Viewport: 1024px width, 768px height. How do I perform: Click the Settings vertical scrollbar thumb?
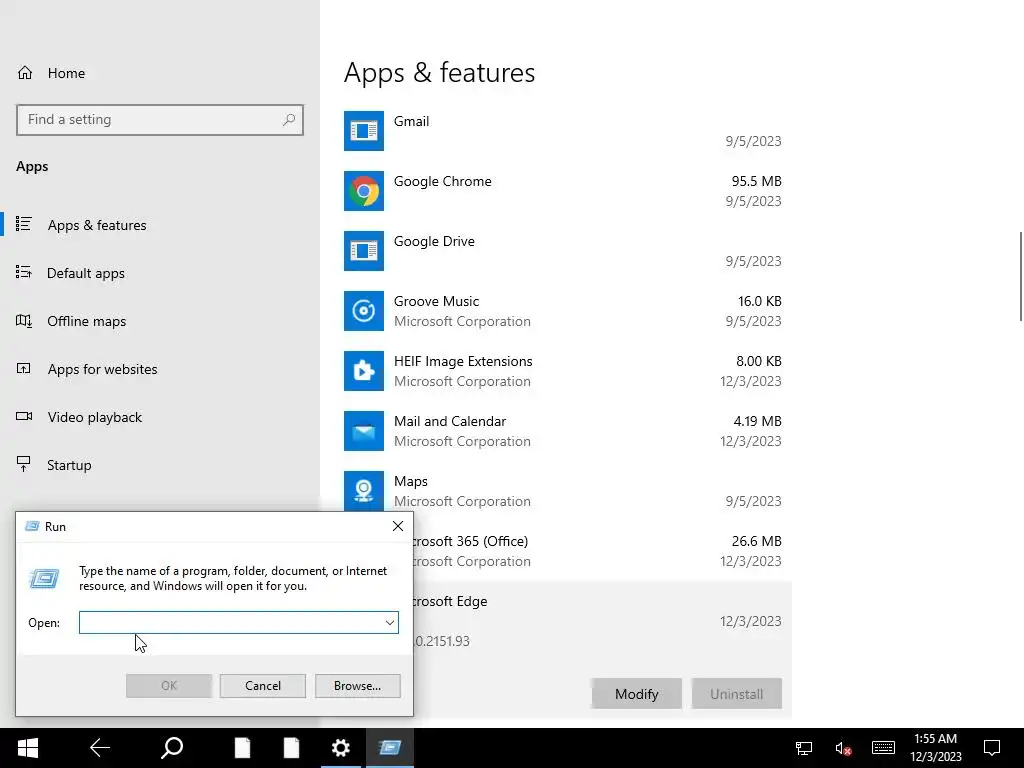pyautogui.click(x=1021, y=276)
